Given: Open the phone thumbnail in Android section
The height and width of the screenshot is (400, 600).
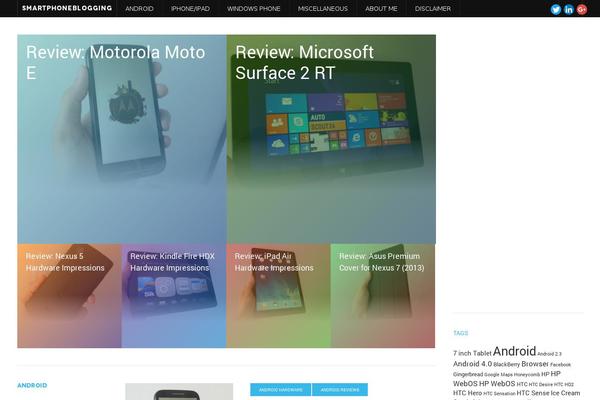Looking at the screenshot, I should tap(179, 392).
